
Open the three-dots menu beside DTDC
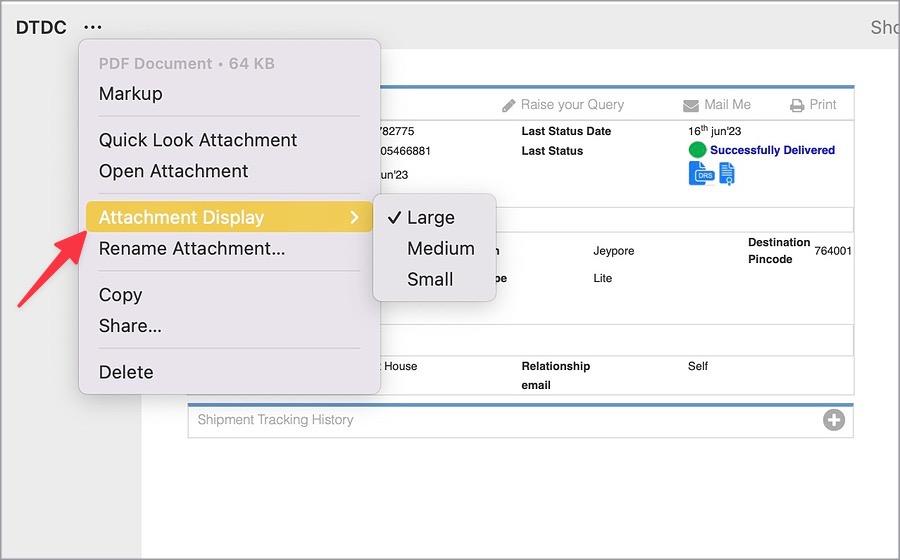(x=92, y=27)
